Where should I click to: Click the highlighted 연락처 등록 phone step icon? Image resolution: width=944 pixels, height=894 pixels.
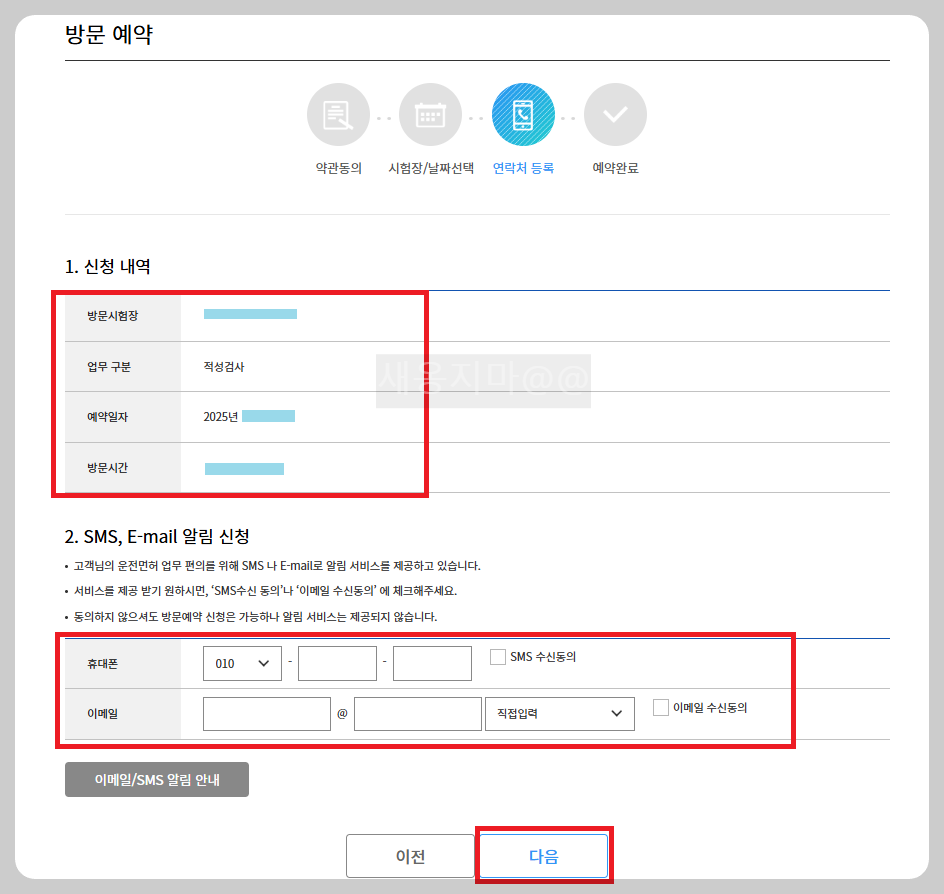click(x=523, y=114)
